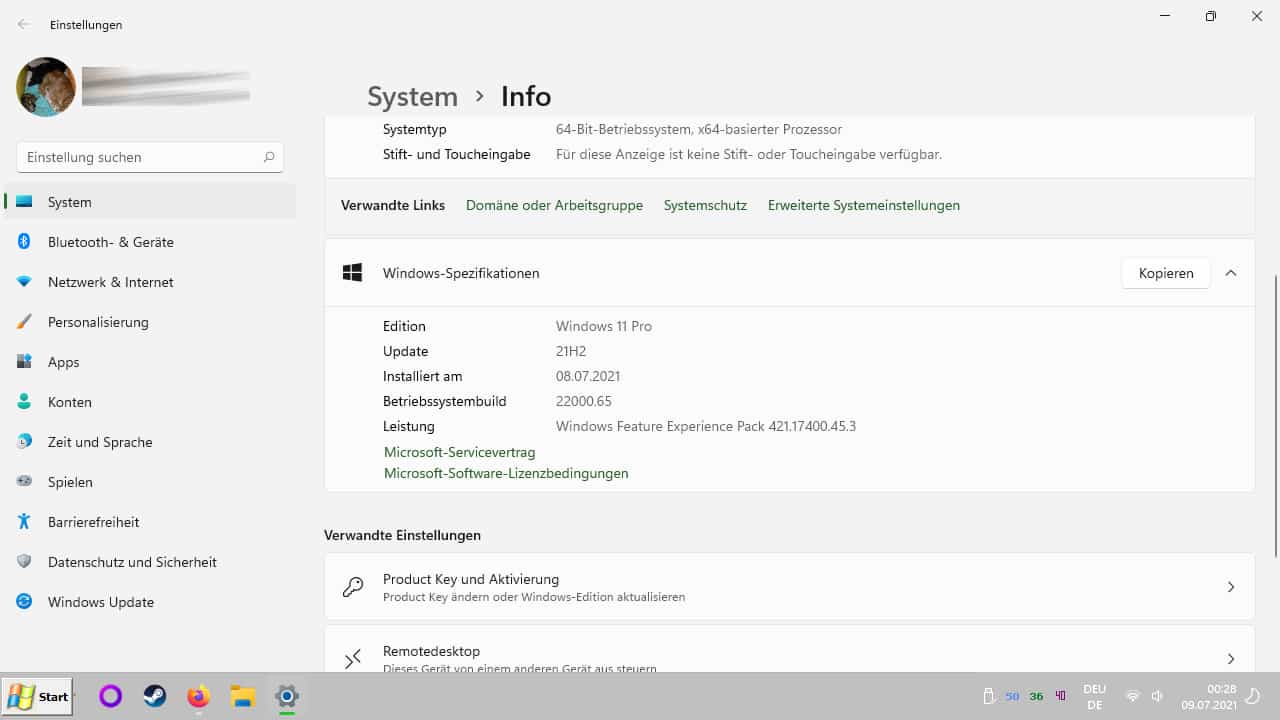1280x720 pixels.
Task: Click the Windows Update sync icon
Action: pyautogui.click(x=25, y=602)
